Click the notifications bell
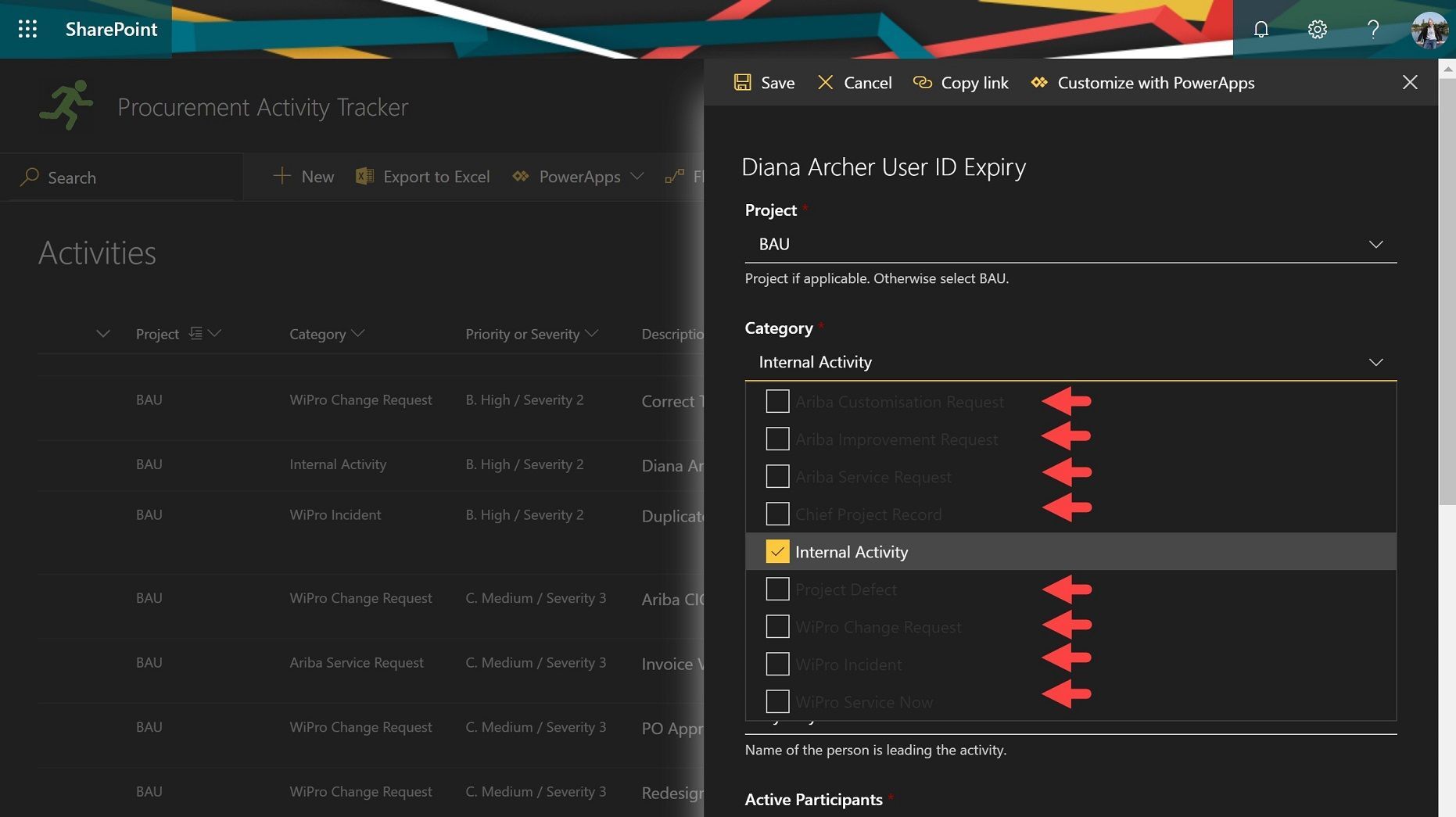The width and height of the screenshot is (1456, 817). 1261,29
